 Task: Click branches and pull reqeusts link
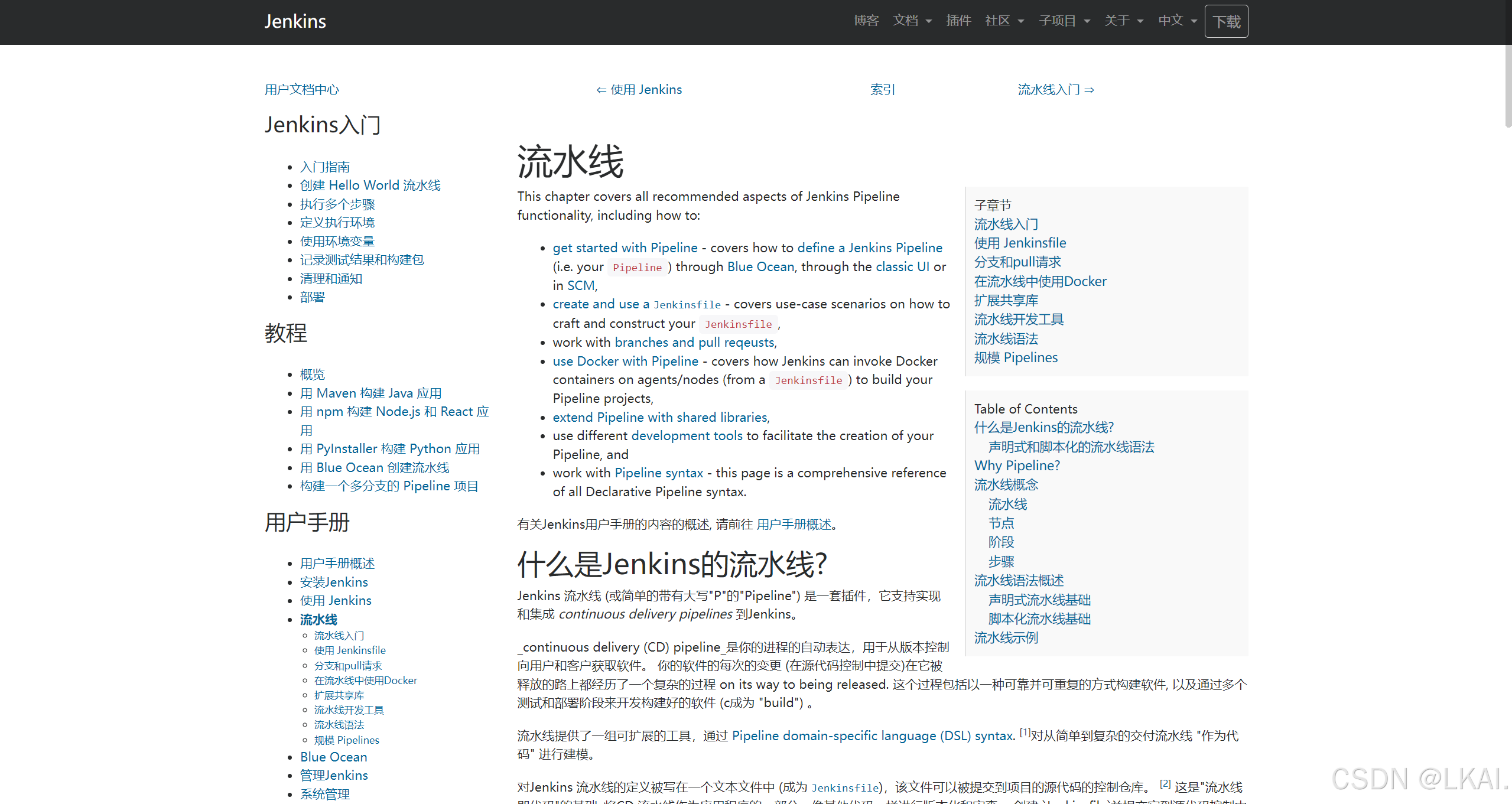(694, 343)
